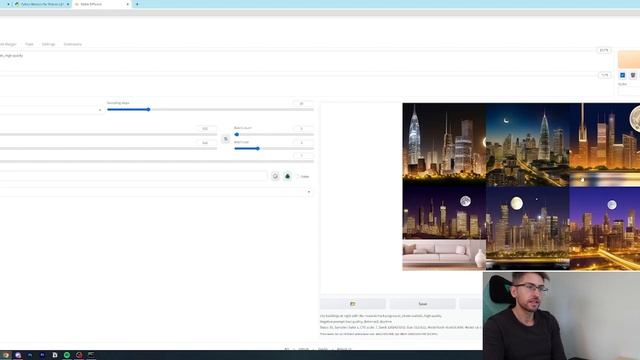Click the terminal icon on the taskbar
640x360 pixels.
91,355
